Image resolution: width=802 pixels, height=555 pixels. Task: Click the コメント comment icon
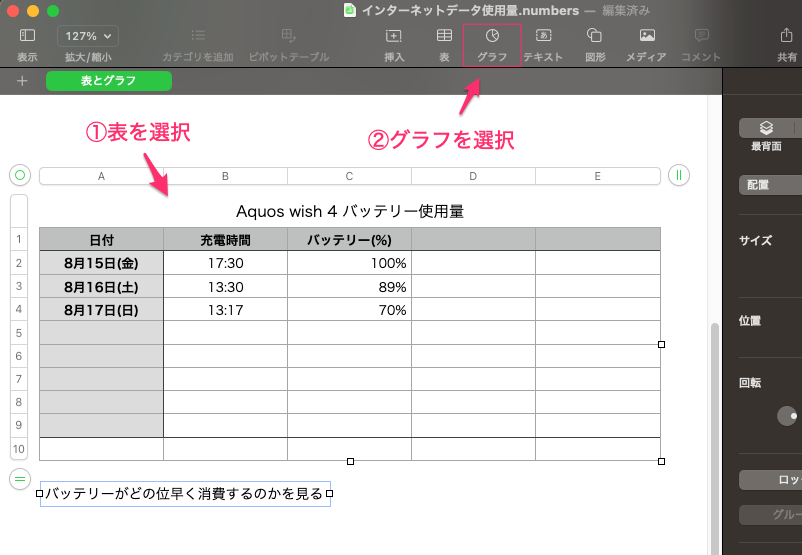point(701,35)
